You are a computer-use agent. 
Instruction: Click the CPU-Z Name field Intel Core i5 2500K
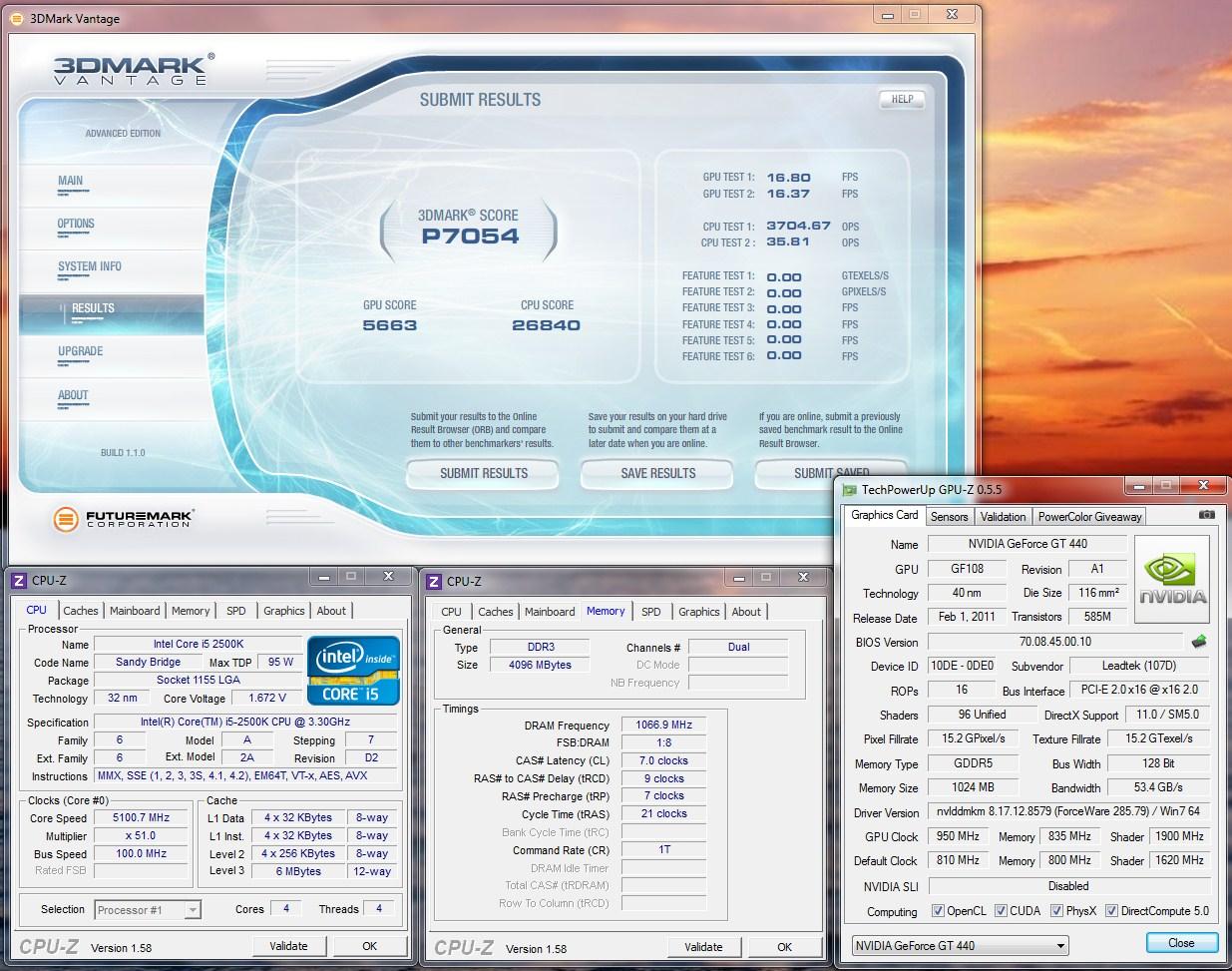pyautogui.click(x=198, y=644)
